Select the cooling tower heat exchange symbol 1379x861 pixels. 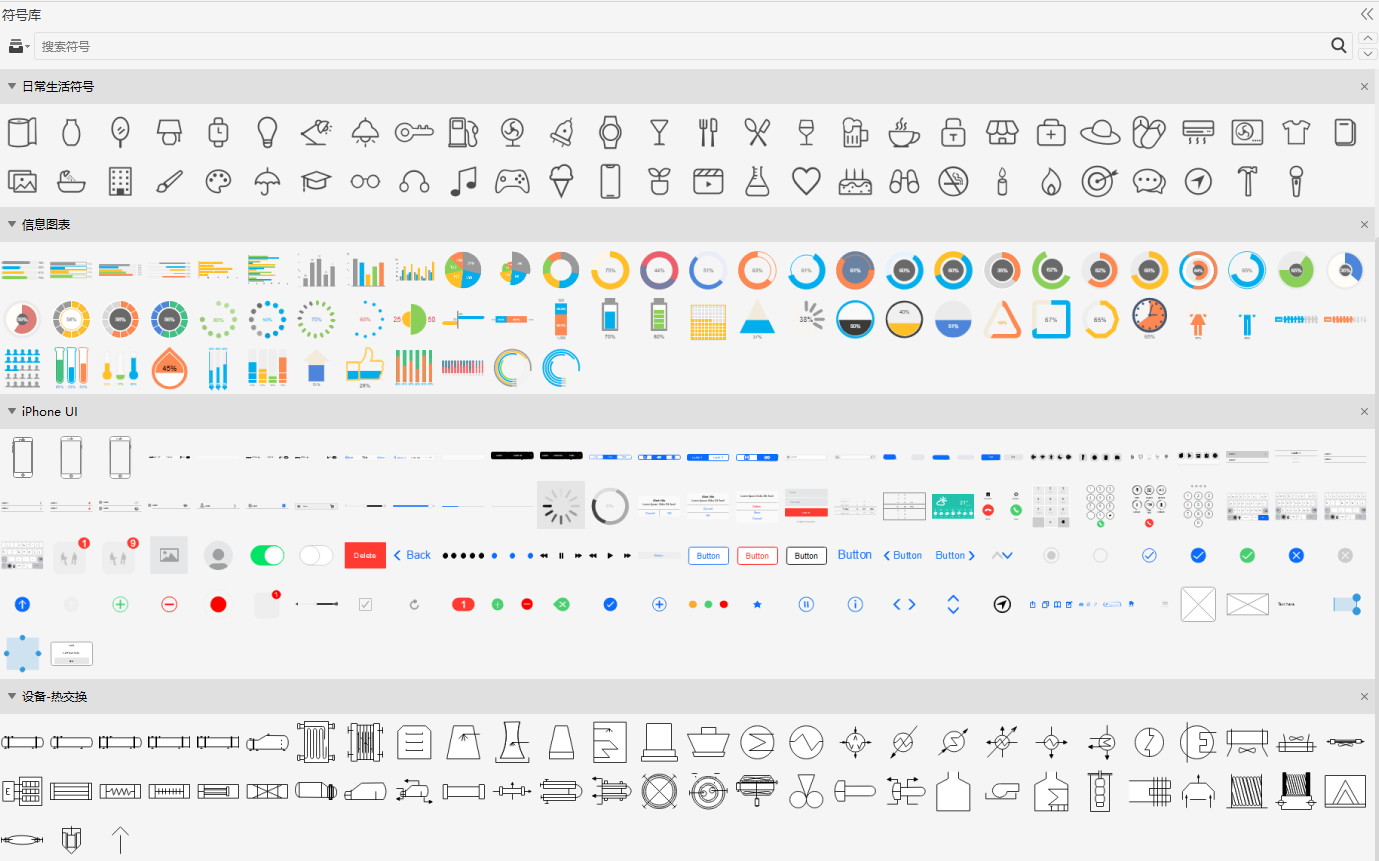[x=512, y=741]
